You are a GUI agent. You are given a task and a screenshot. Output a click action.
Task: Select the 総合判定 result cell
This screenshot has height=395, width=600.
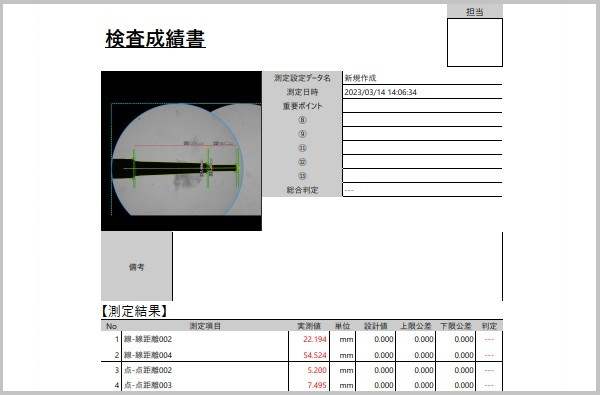[x=422, y=190]
